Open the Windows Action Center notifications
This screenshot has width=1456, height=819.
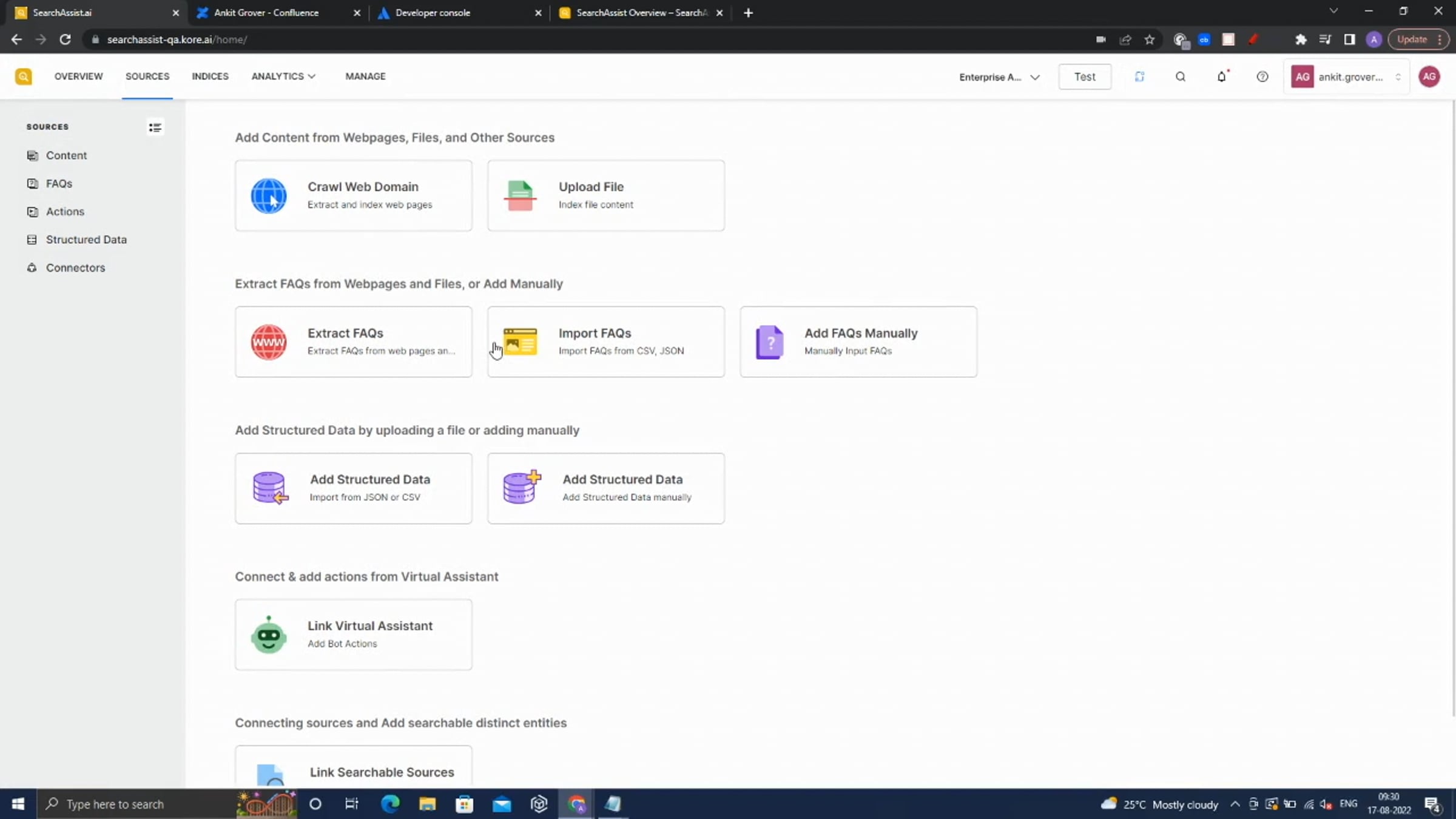[x=1433, y=804]
